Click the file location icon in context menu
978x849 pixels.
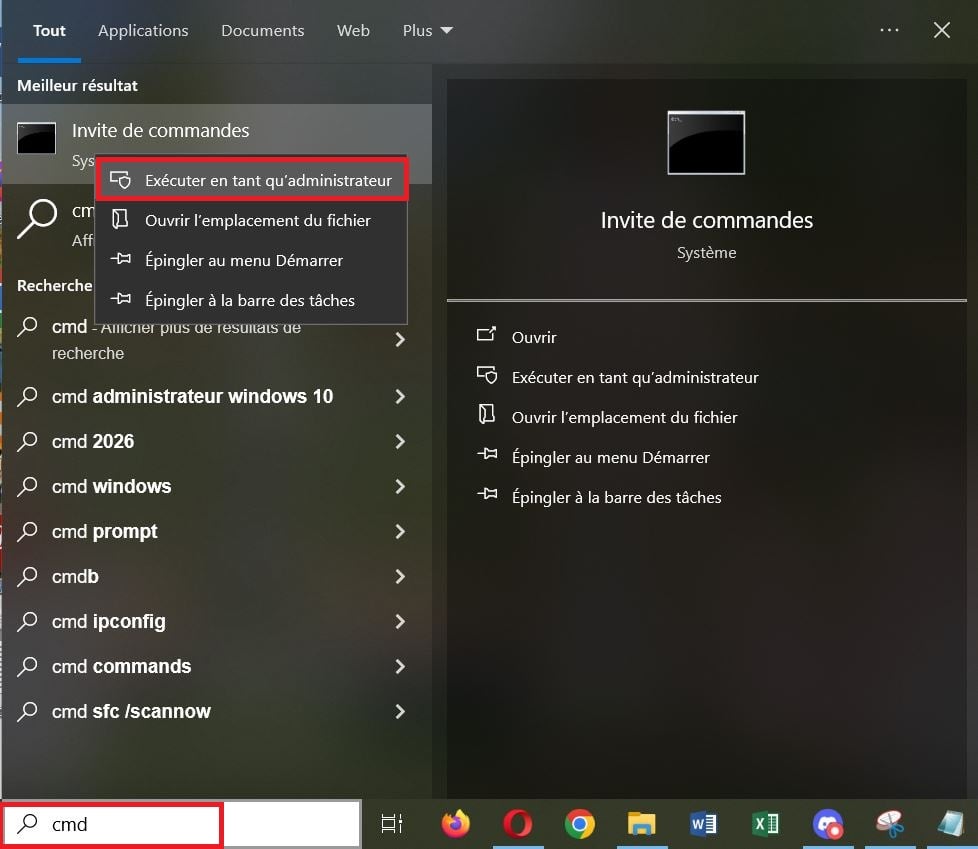(x=120, y=219)
